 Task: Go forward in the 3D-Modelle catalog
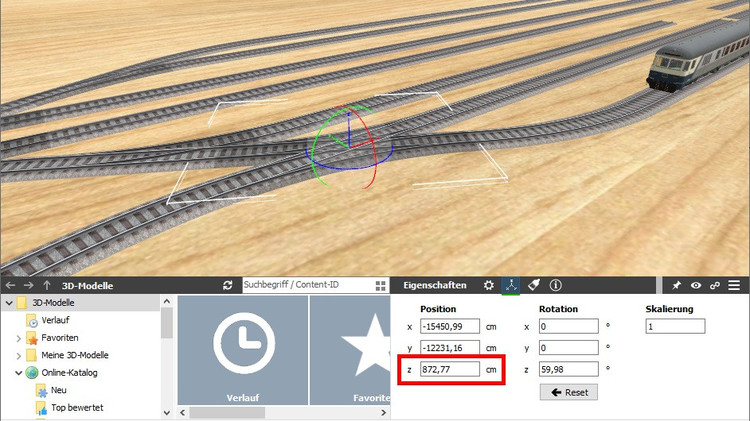click(29, 286)
